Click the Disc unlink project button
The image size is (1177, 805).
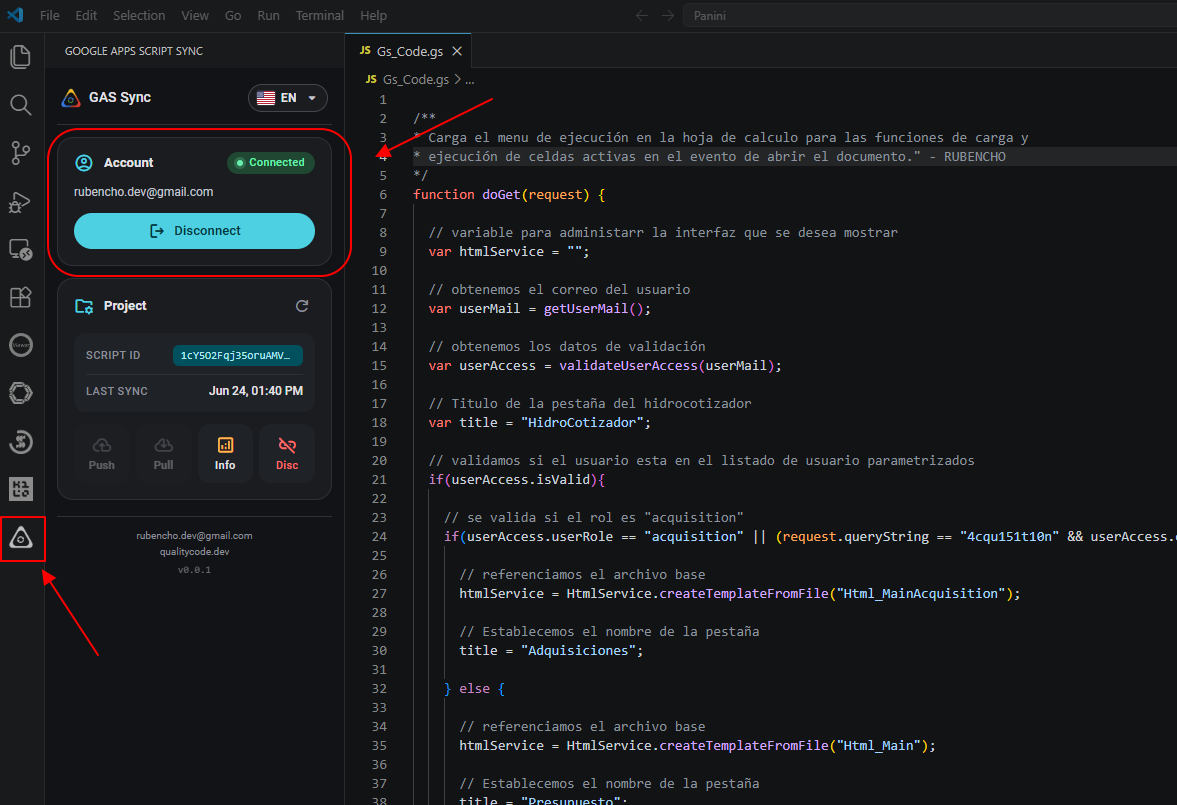click(287, 454)
